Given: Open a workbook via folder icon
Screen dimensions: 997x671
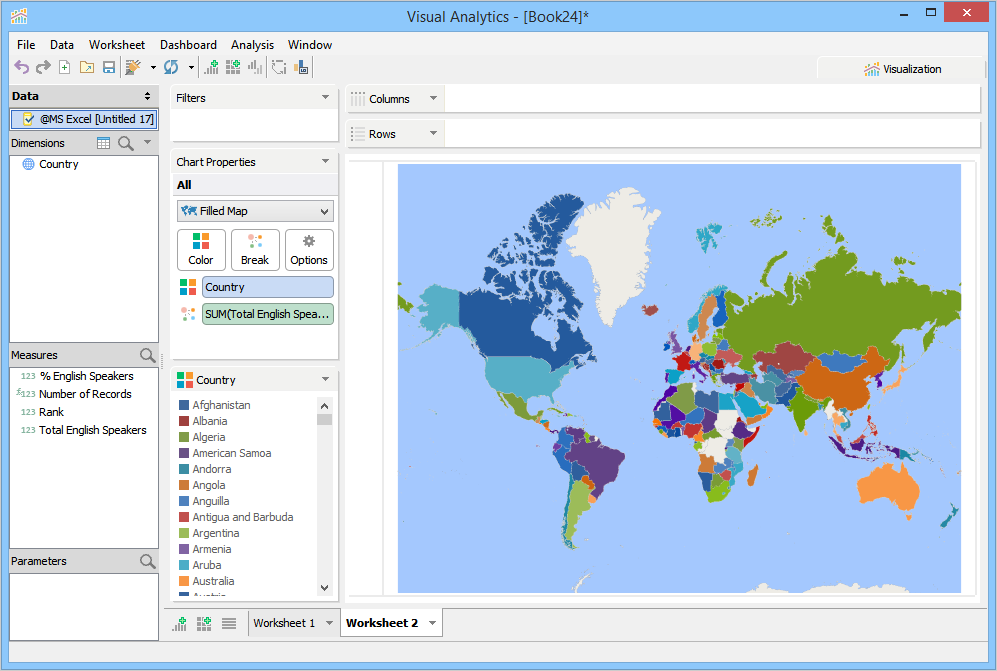Looking at the screenshot, I should [86, 67].
